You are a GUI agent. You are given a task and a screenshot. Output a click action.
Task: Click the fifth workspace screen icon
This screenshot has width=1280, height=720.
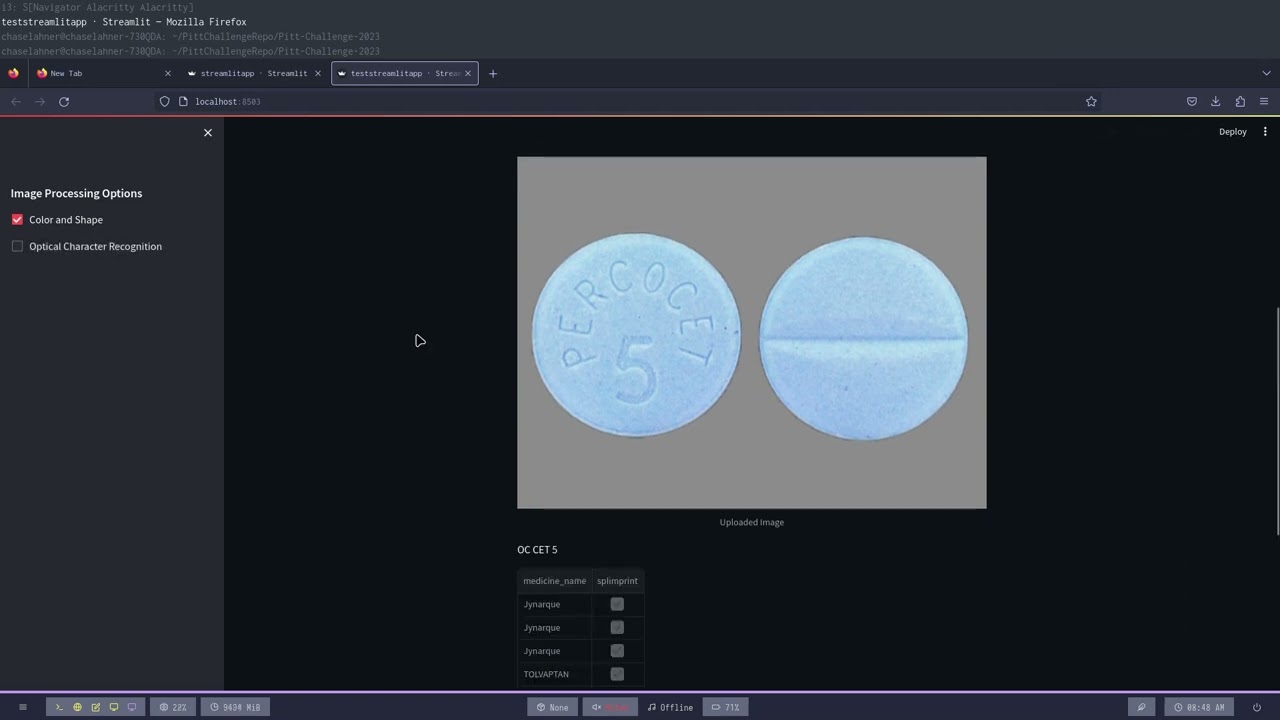point(131,707)
